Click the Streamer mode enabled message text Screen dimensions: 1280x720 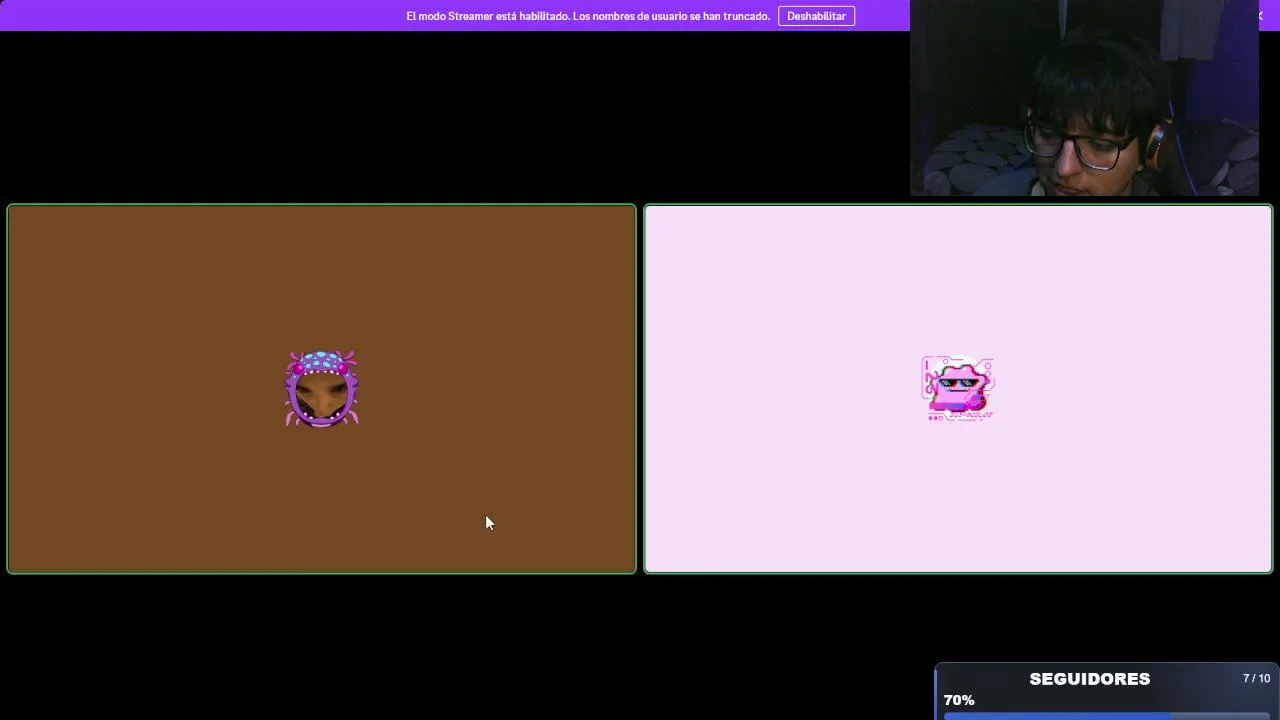588,16
